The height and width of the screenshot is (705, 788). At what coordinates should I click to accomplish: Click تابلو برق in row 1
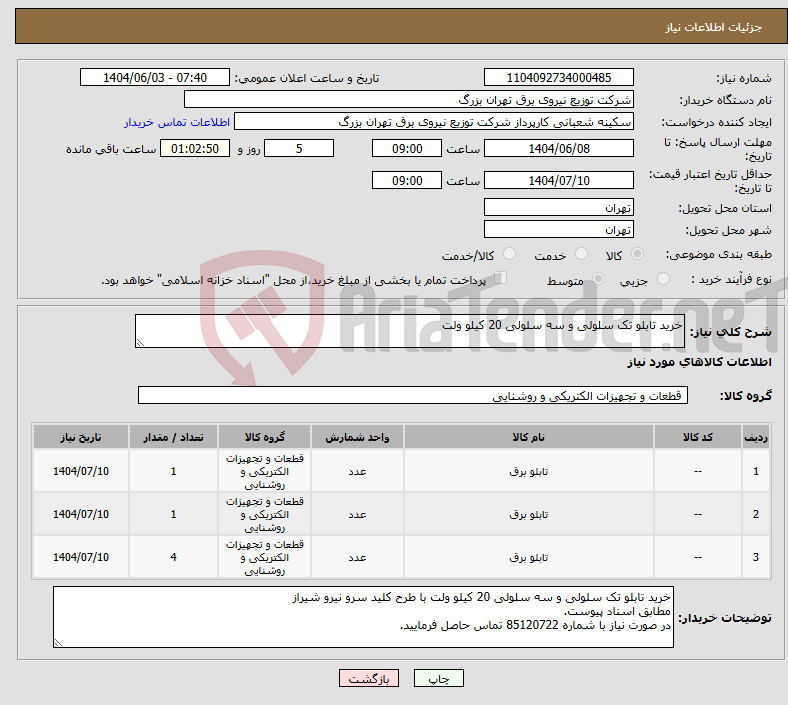[529, 471]
